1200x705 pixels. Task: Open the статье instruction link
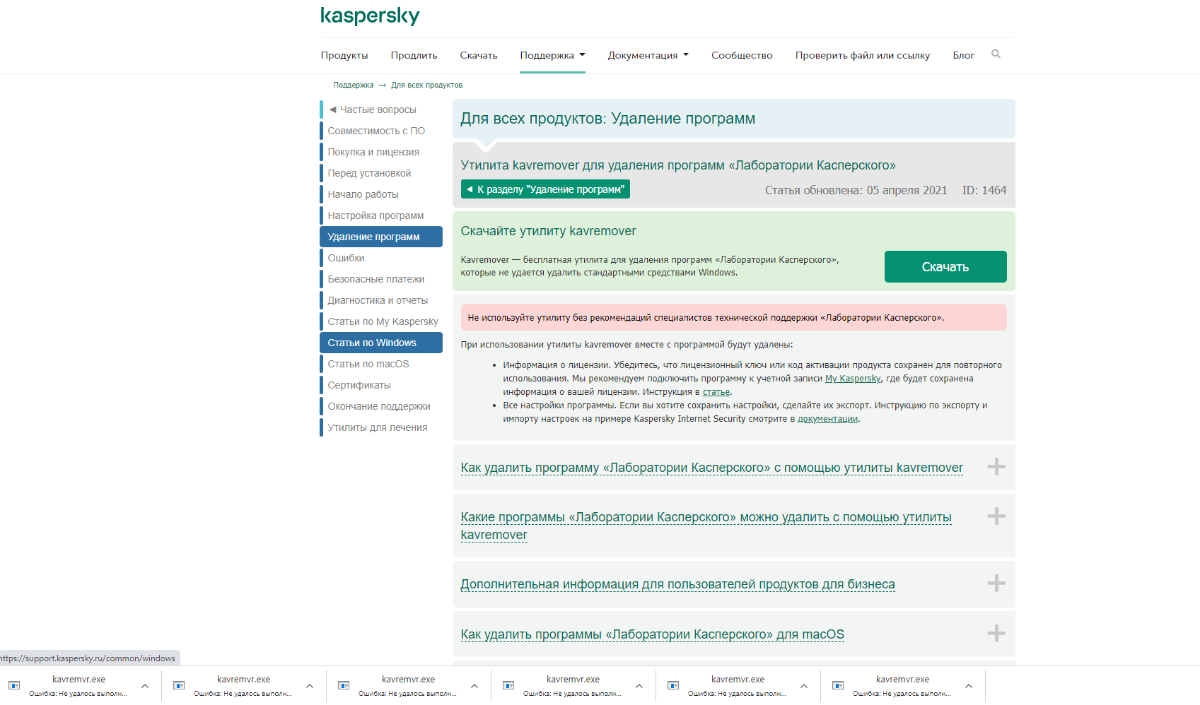[x=716, y=392]
